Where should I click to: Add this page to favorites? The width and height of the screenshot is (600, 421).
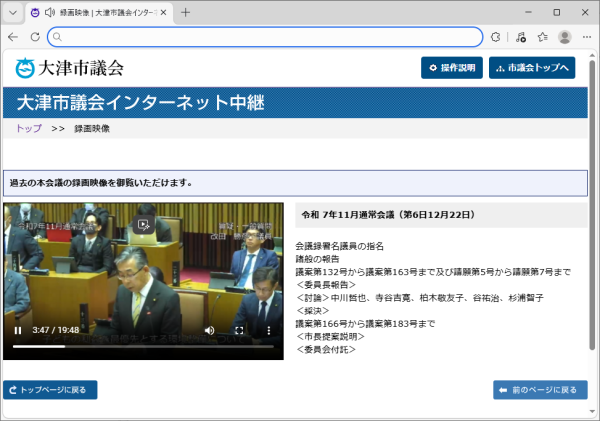[542, 37]
